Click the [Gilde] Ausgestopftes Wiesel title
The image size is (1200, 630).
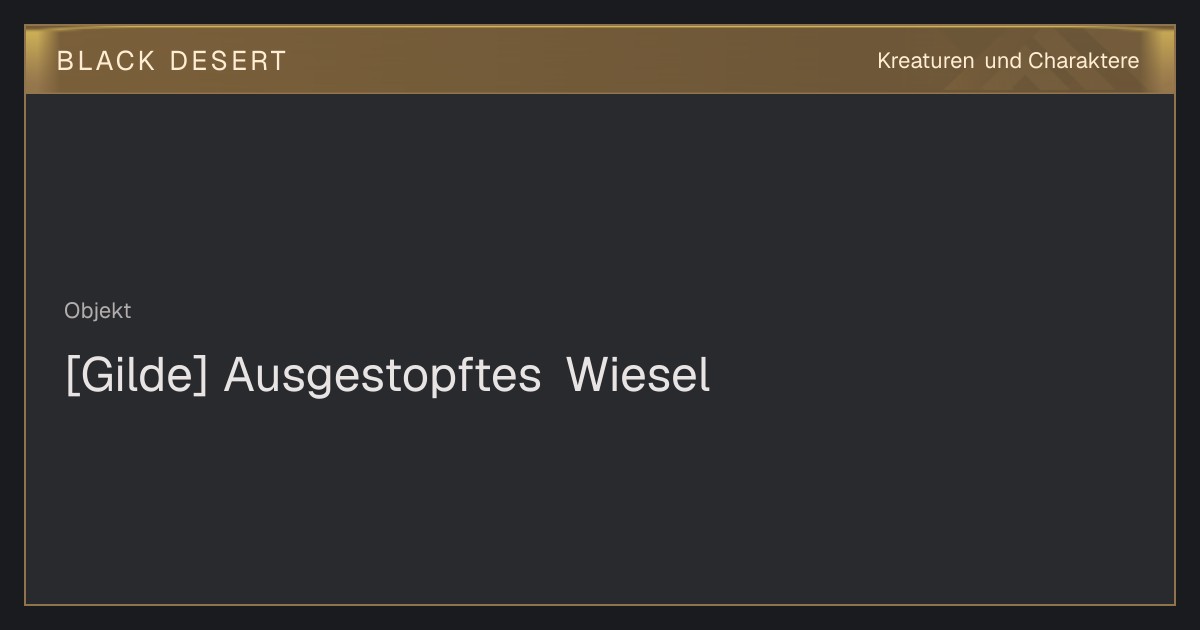[387, 377]
